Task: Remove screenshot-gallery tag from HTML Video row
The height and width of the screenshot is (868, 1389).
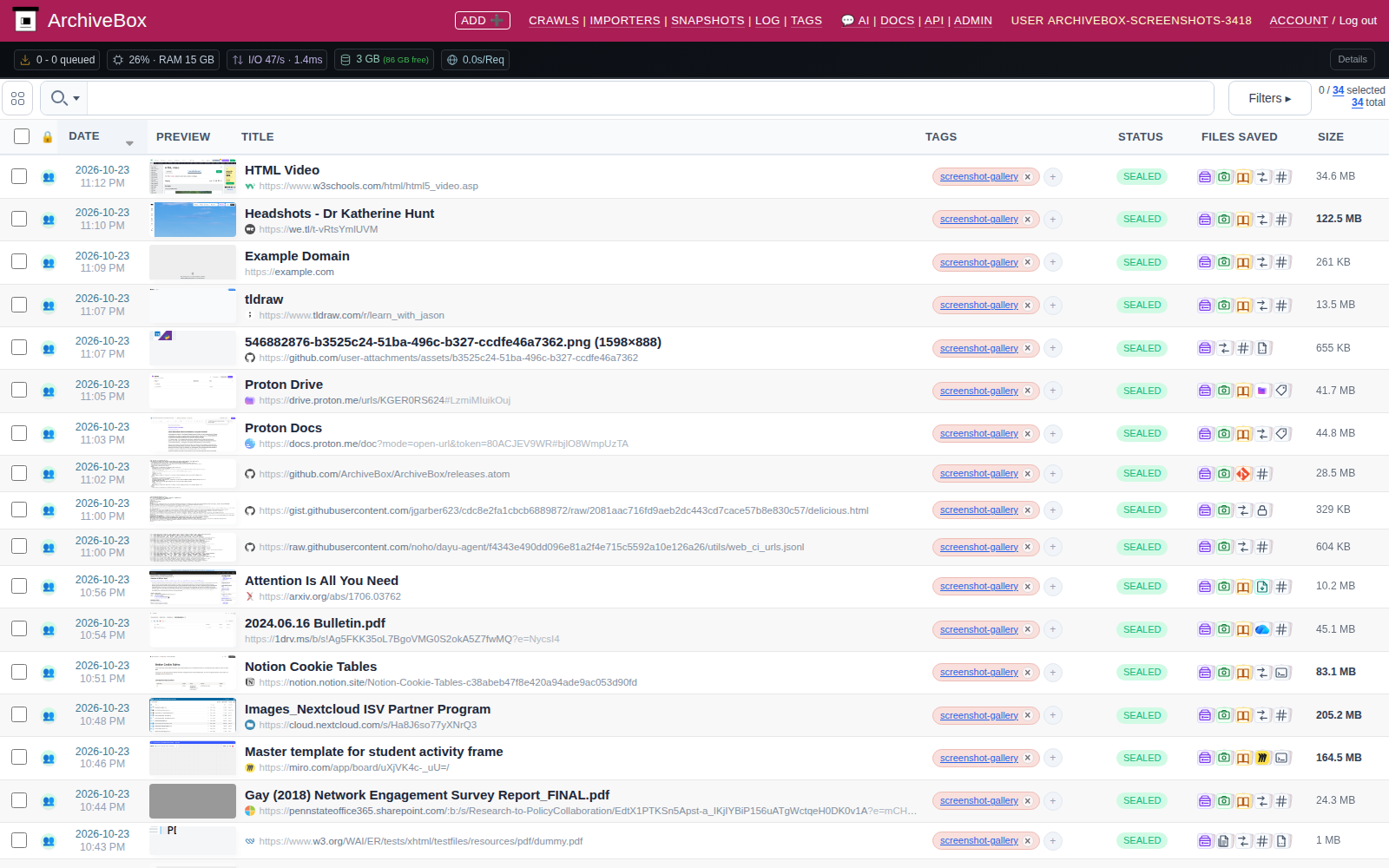Action: (1028, 177)
